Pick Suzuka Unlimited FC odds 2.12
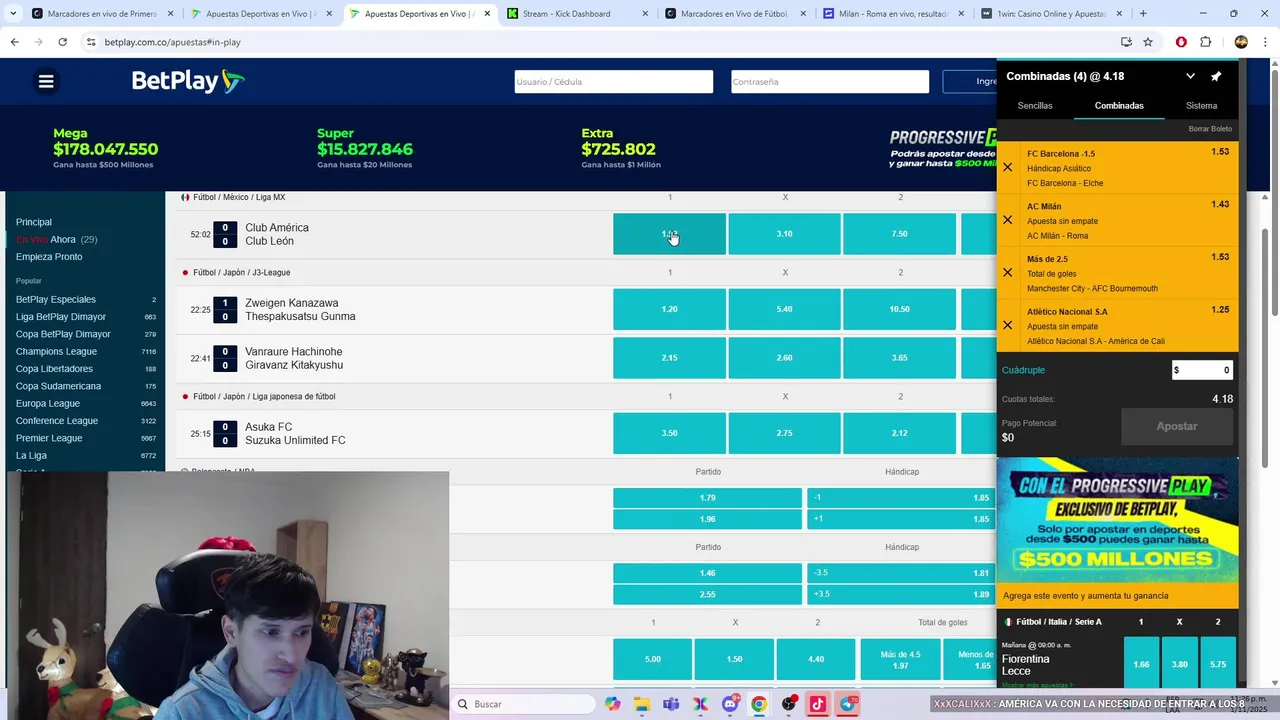The width and height of the screenshot is (1280, 720). click(x=899, y=433)
